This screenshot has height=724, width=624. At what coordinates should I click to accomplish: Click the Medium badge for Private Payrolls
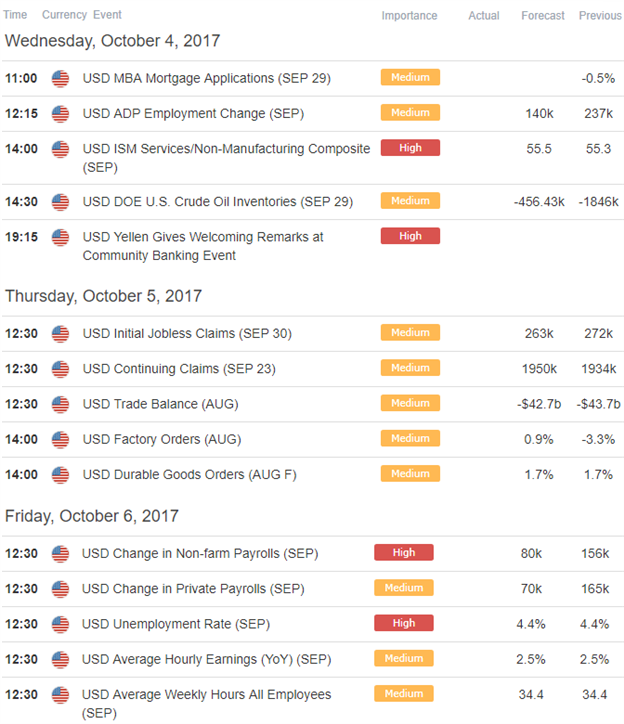coord(404,588)
